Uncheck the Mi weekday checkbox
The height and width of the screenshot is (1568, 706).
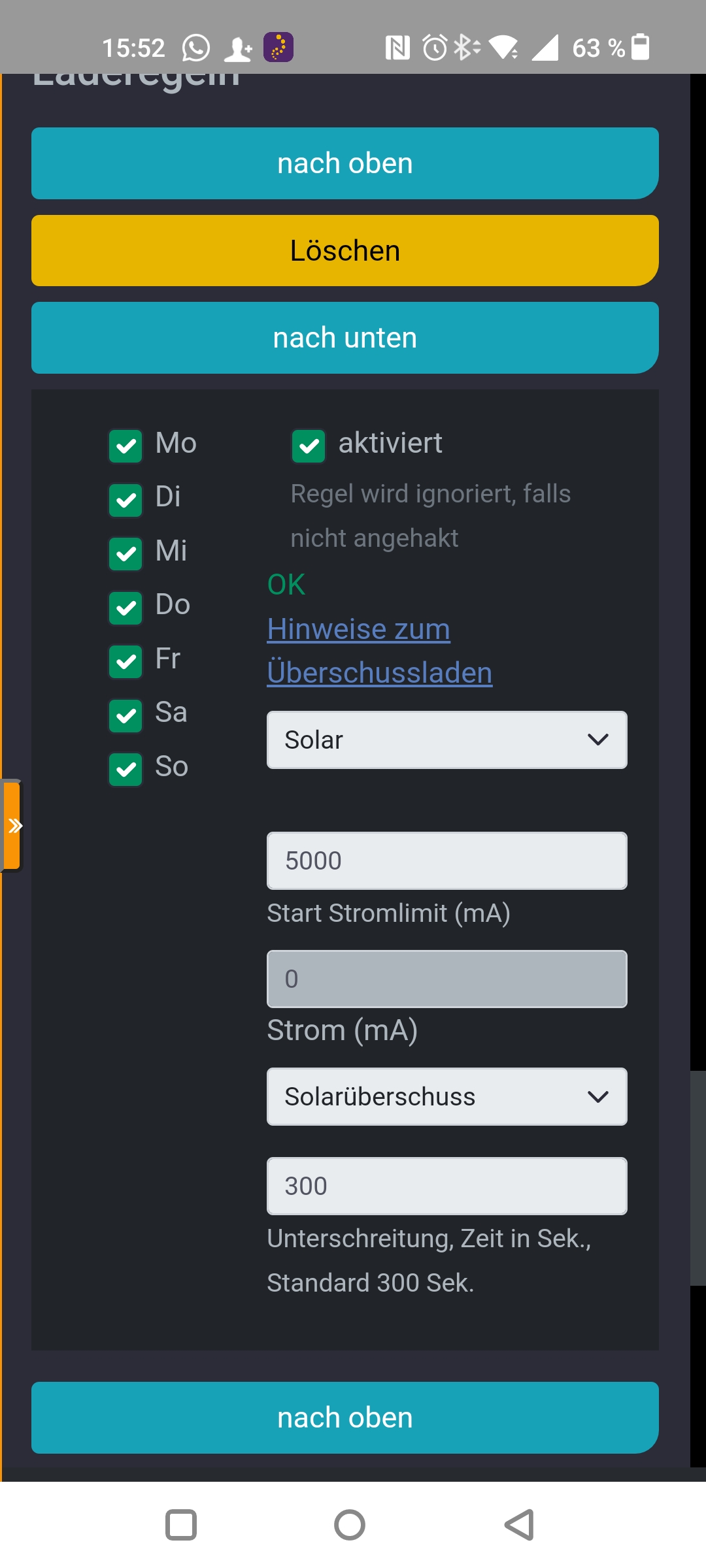(126, 554)
